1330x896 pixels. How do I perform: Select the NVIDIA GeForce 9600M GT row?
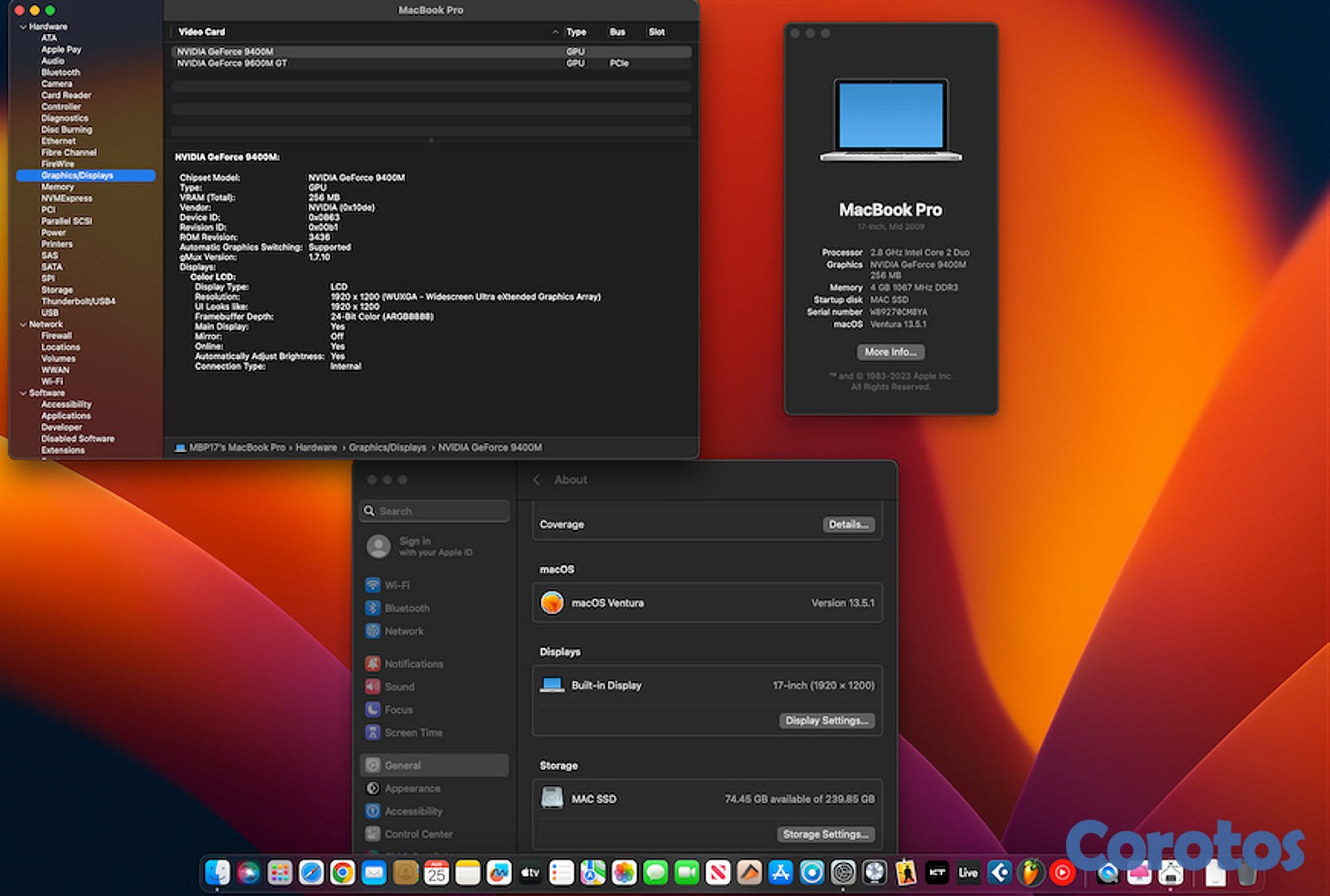click(x=232, y=63)
